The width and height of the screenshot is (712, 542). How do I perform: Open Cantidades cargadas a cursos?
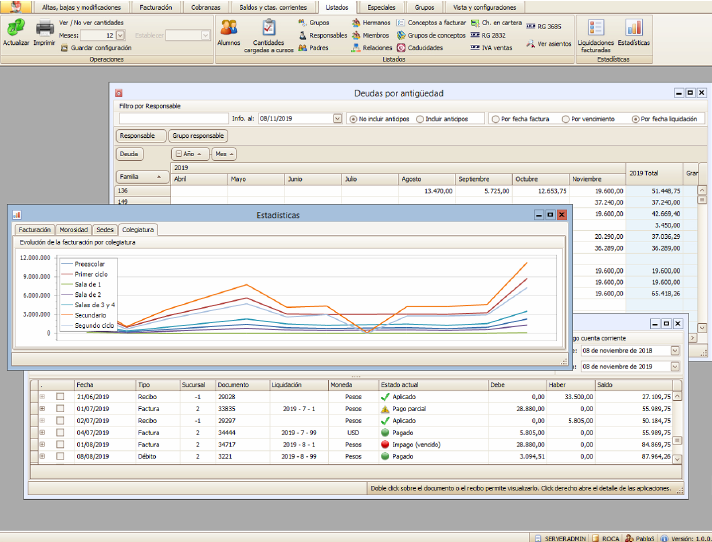coord(268,29)
